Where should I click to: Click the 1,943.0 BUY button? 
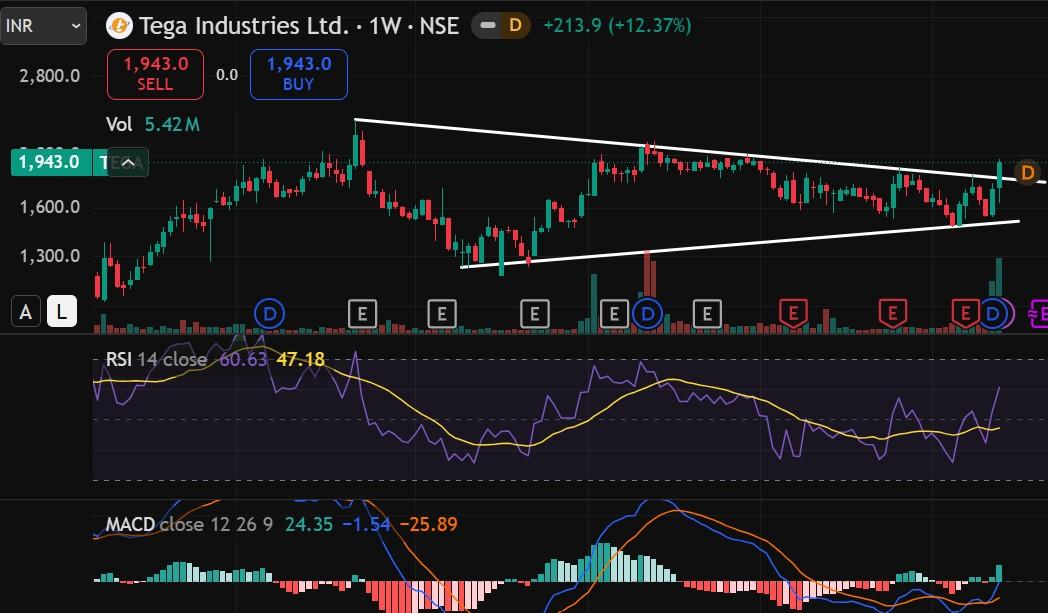(299, 74)
